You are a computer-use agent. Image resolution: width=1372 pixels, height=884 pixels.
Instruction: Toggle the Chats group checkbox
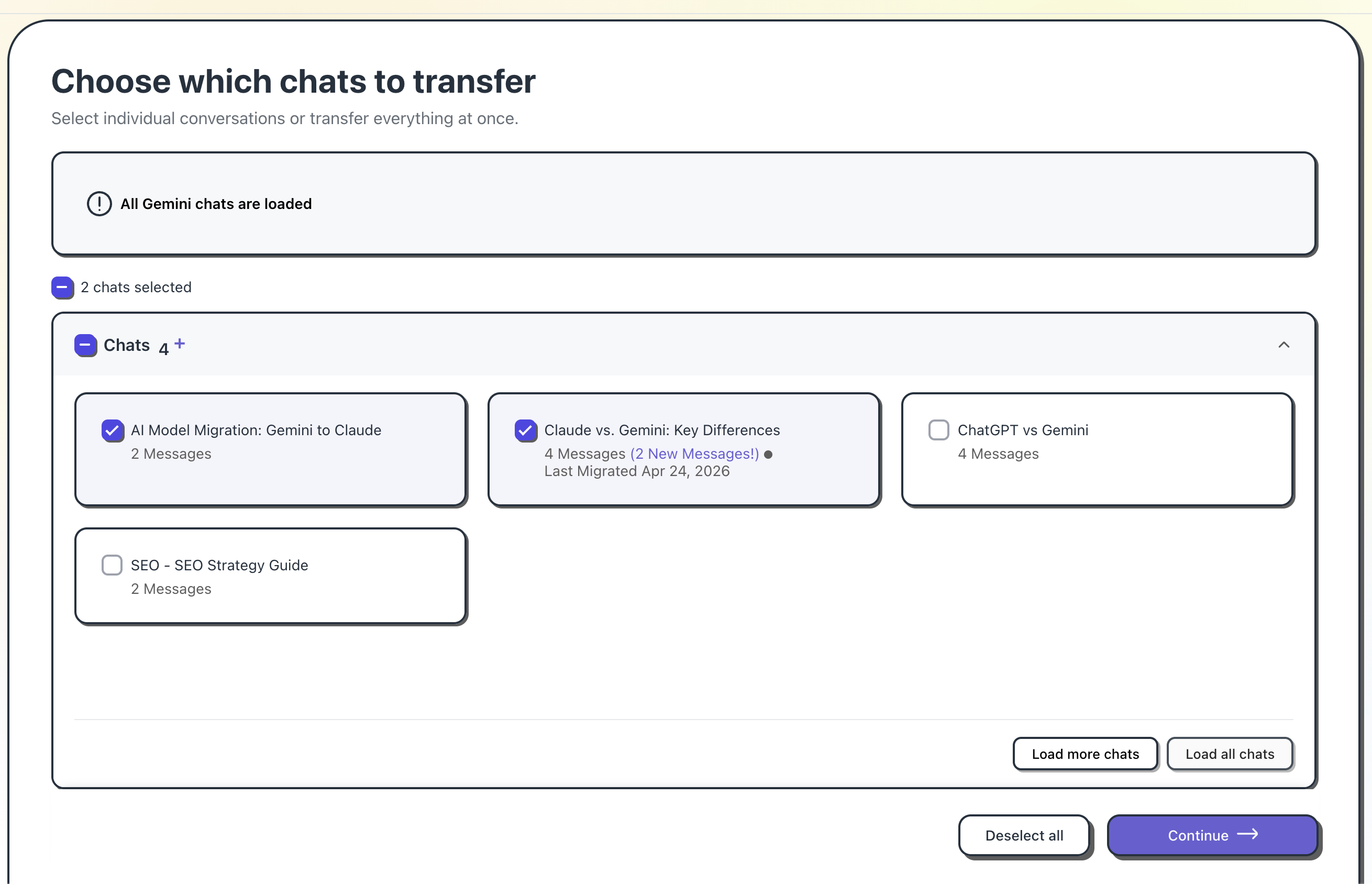(x=85, y=345)
